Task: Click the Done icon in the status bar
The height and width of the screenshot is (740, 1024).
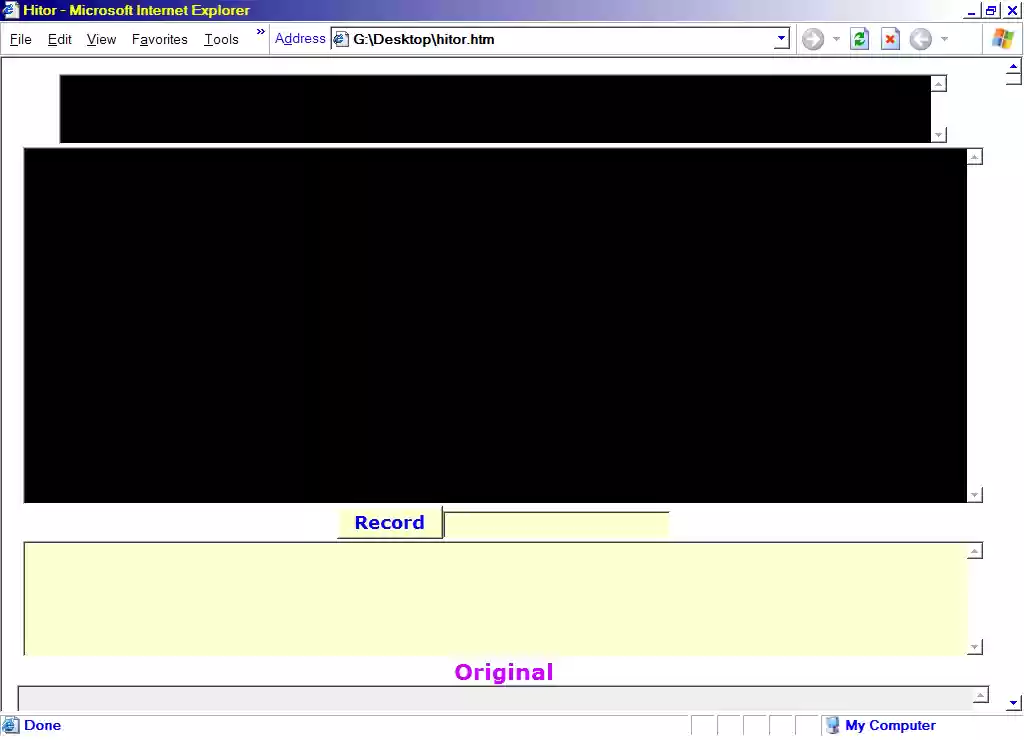Action: pos(12,725)
